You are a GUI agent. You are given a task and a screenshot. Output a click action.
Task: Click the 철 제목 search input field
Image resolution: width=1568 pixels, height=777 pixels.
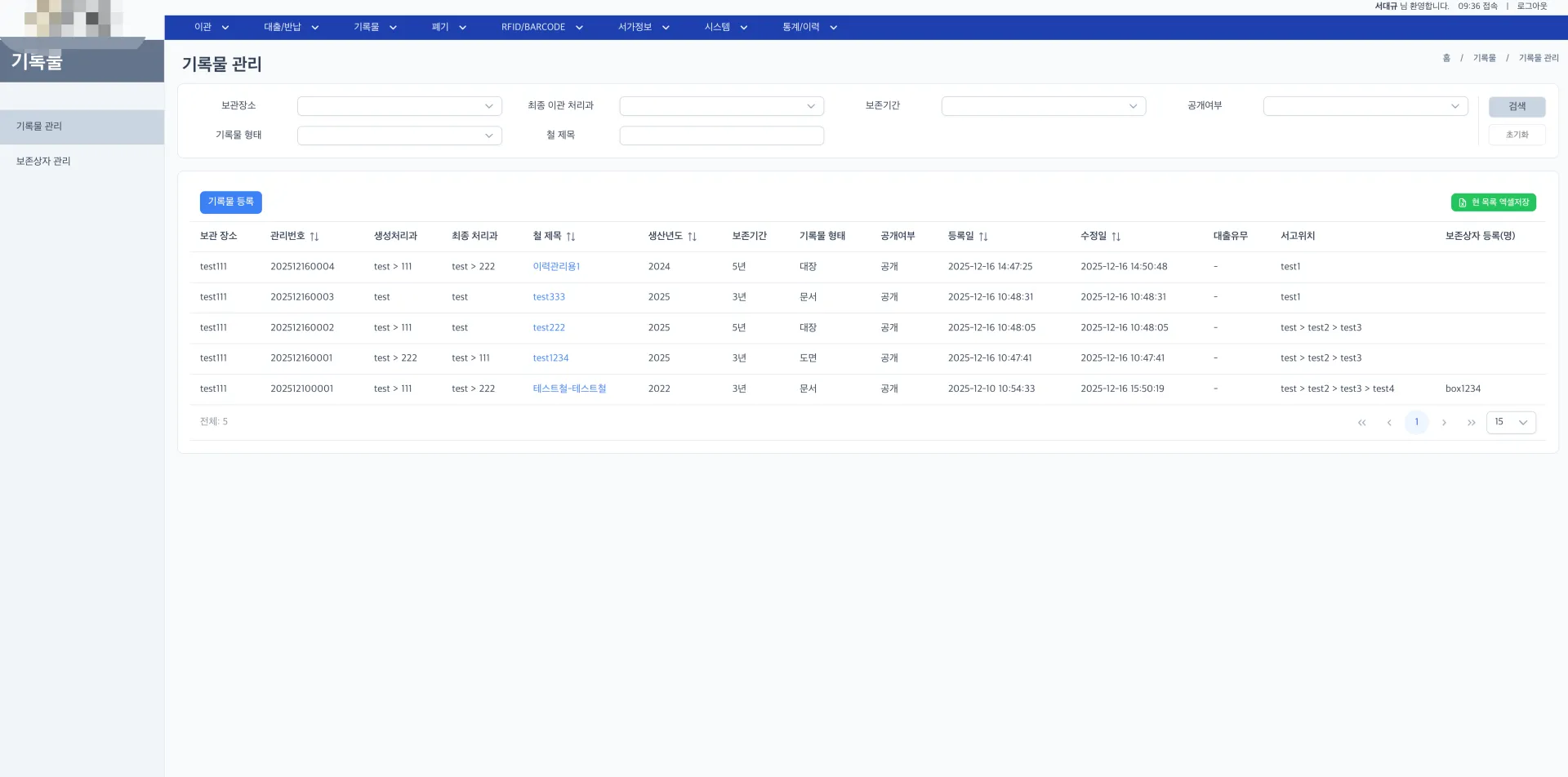pos(721,135)
